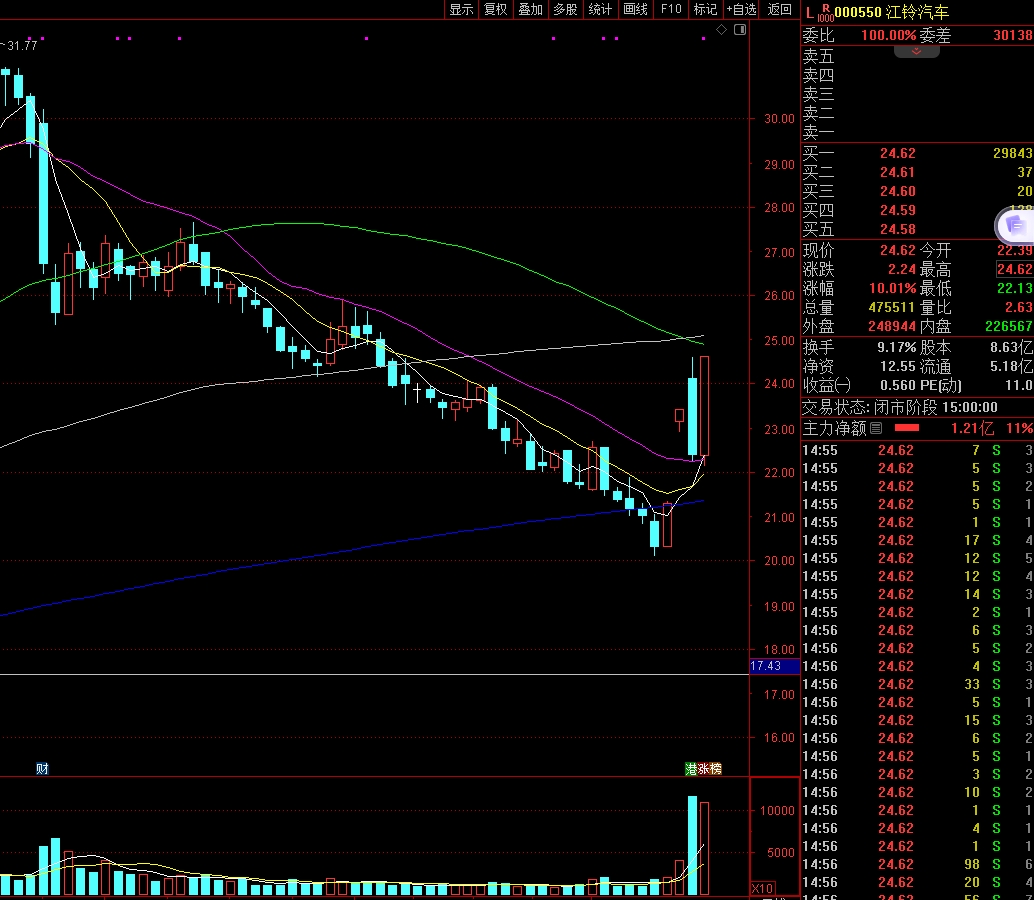Click the floating purple chat assistant icon
This screenshot has width=1034, height=900.
pos(1016,224)
